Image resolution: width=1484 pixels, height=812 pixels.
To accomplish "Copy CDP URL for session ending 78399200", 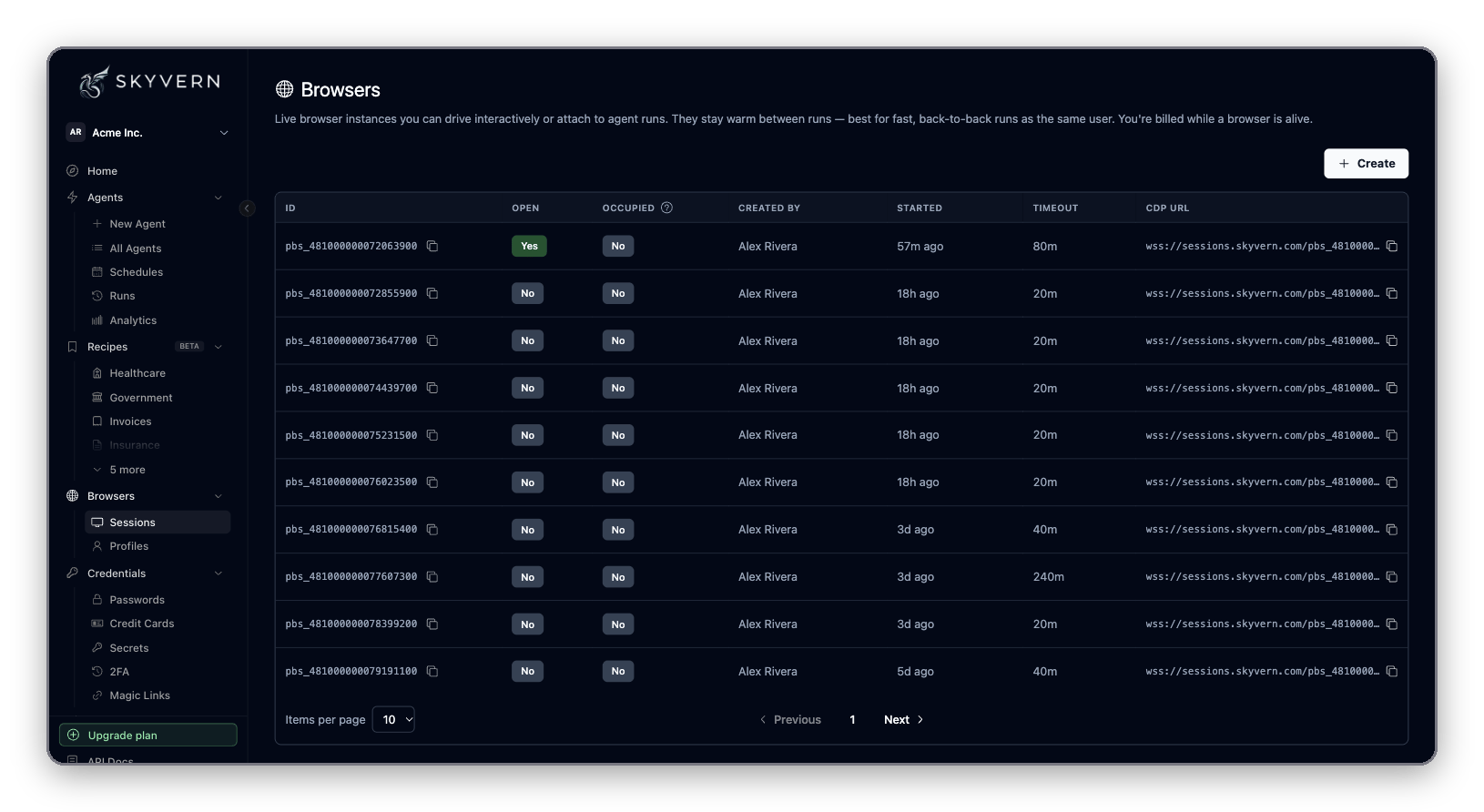I will coord(1392,624).
